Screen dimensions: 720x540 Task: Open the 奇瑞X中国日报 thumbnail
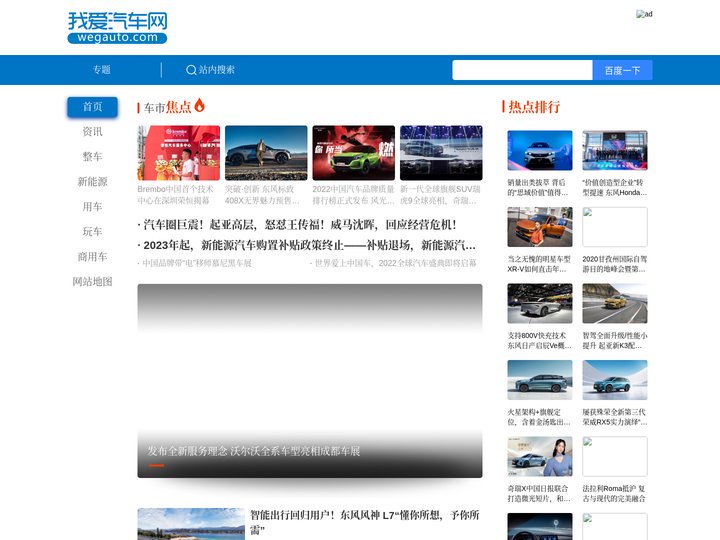click(x=540, y=456)
